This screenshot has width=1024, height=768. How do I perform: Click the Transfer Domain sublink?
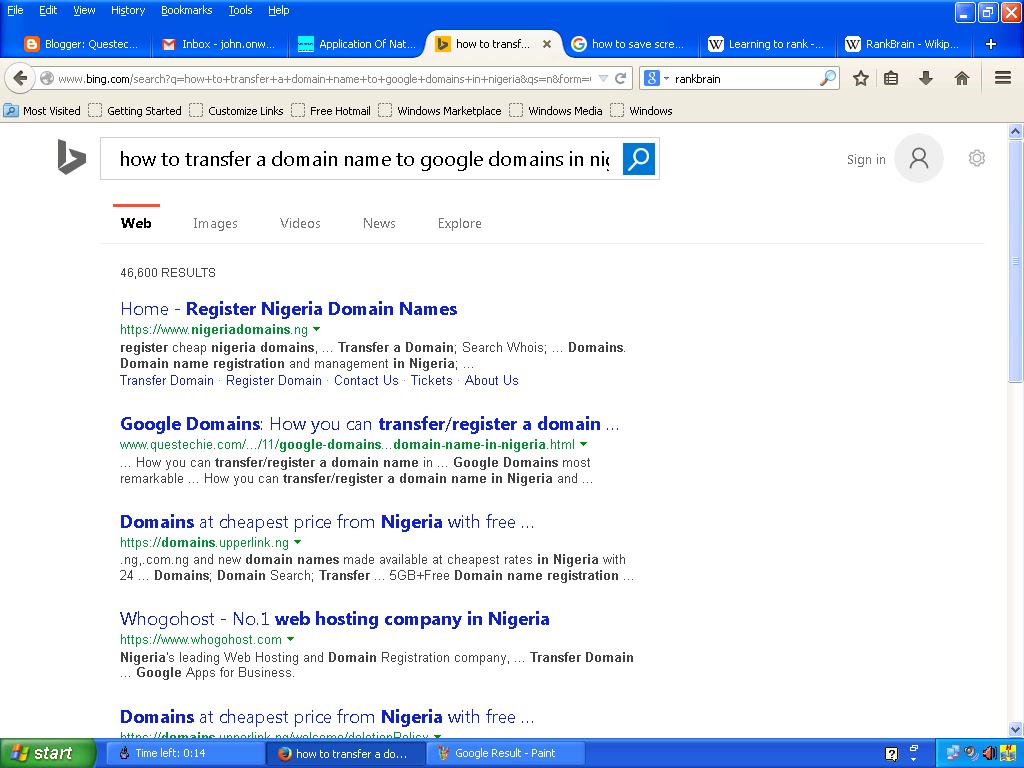point(167,381)
